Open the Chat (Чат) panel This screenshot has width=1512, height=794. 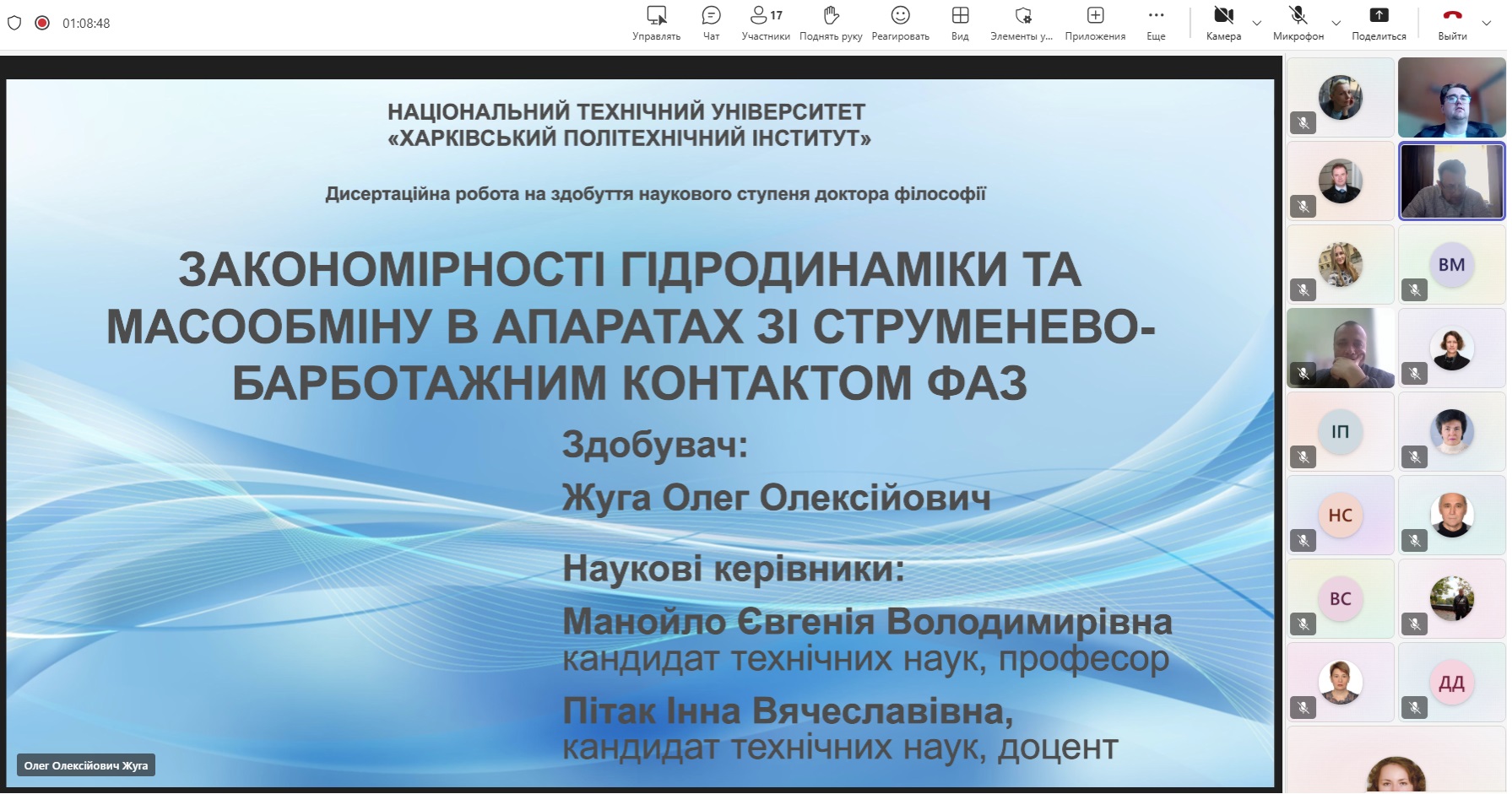click(711, 23)
